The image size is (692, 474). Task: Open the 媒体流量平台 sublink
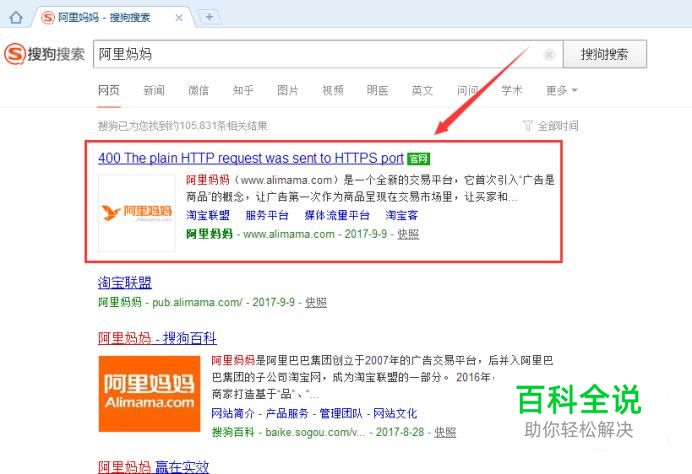pyautogui.click(x=337, y=215)
